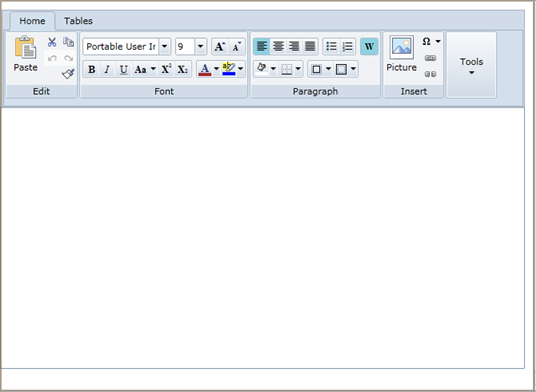
Task: Select the format painter brush icon
Action: tap(68, 73)
